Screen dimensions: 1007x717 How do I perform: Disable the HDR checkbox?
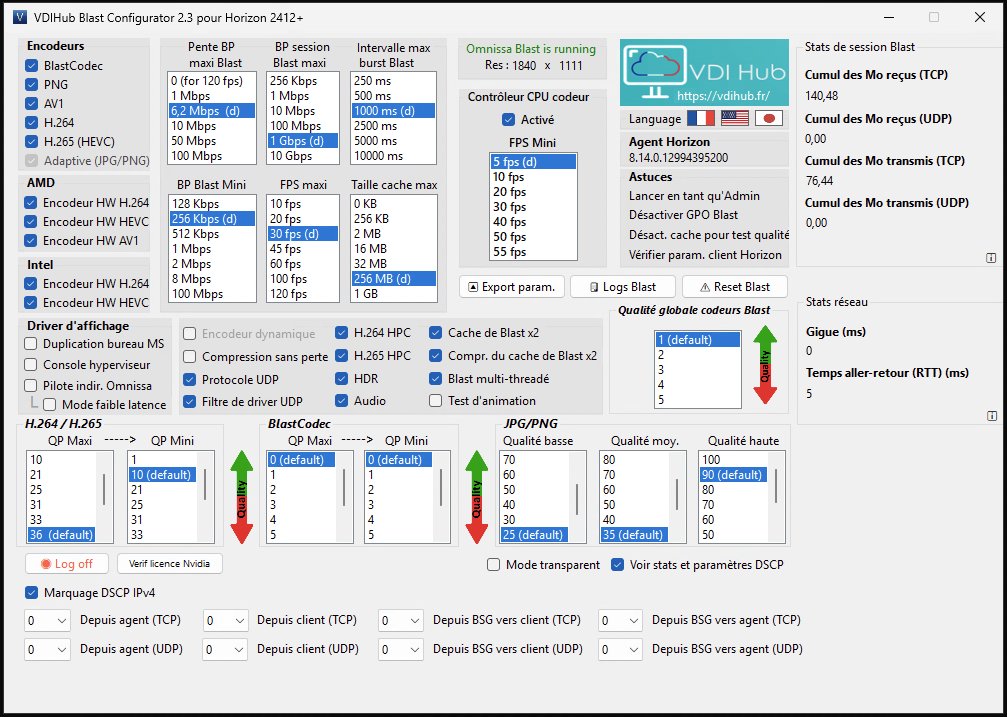pos(342,378)
